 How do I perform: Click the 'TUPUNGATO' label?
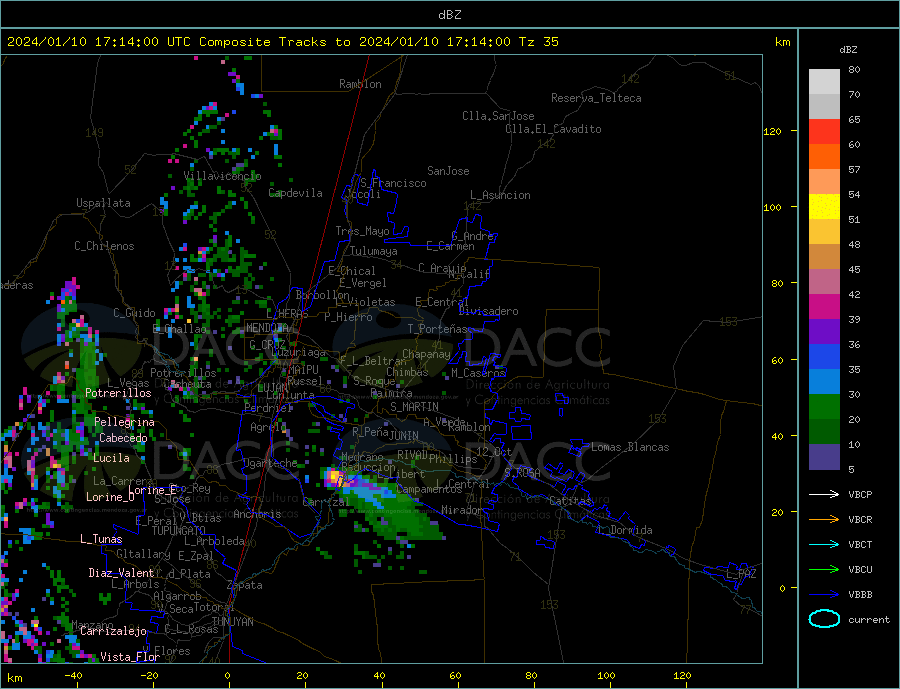pos(179,531)
